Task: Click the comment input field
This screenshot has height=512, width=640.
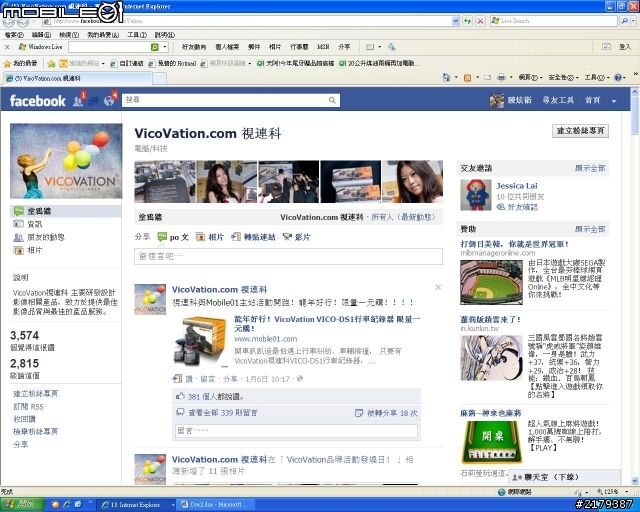Action: 296,431
